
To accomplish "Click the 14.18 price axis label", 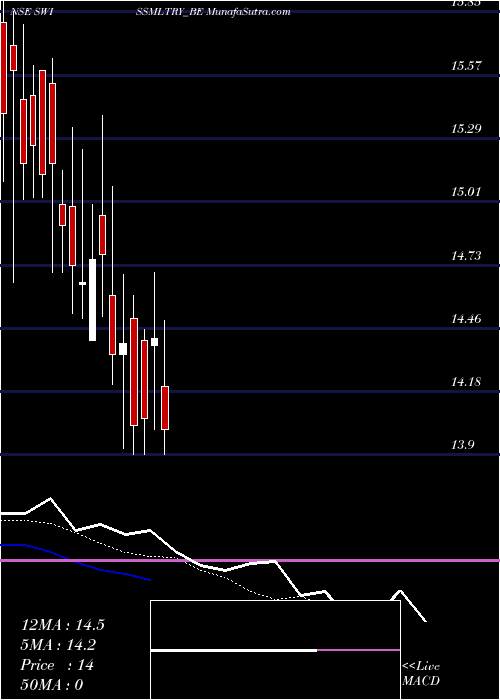I will point(466,382).
